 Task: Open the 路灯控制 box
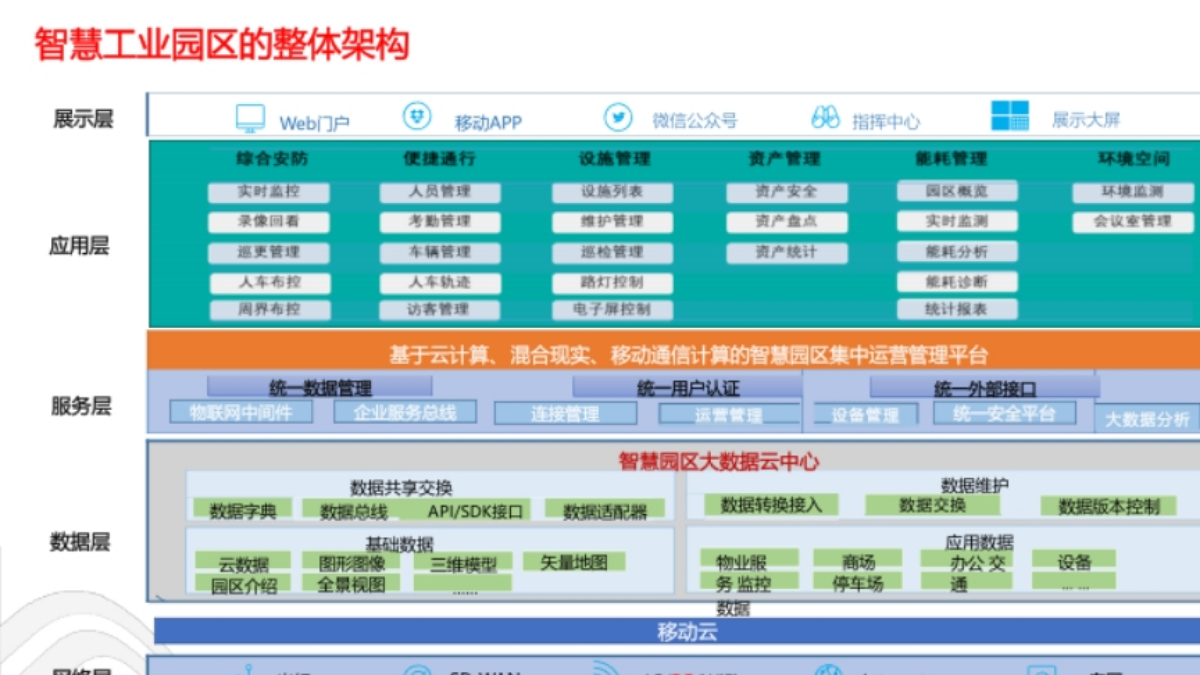(x=612, y=283)
